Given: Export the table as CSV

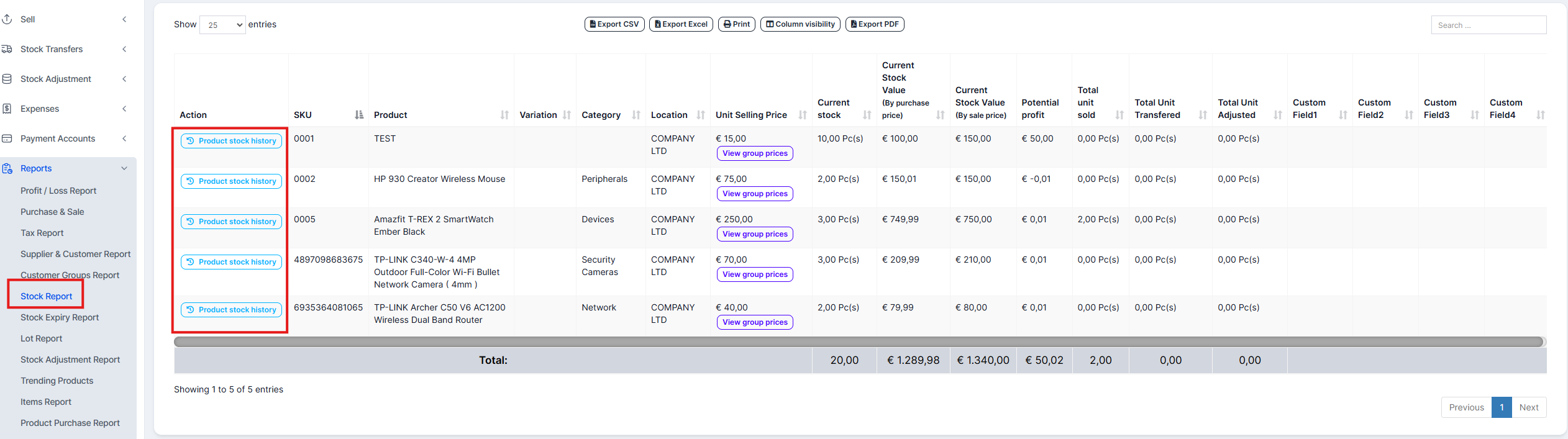Looking at the screenshot, I should pos(614,24).
